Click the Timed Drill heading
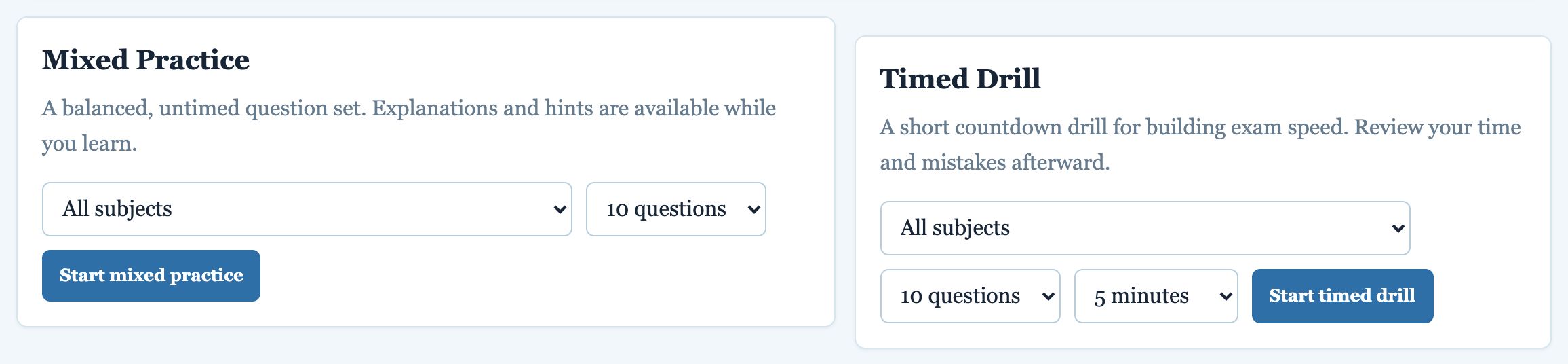Image resolution: width=1568 pixels, height=364 pixels. [x=960, y=79]
